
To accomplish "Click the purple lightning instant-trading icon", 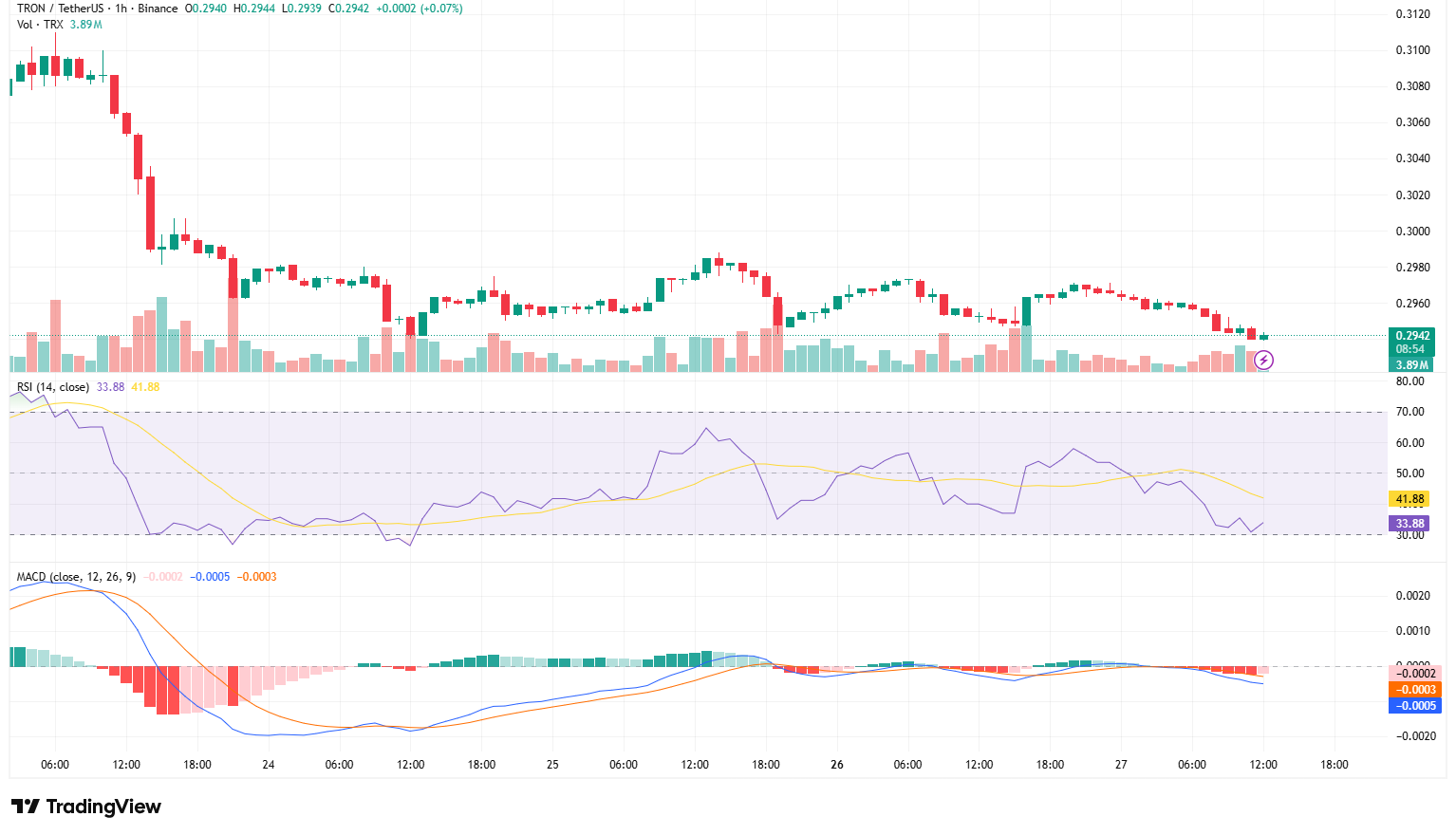I will coord(1263,361).
